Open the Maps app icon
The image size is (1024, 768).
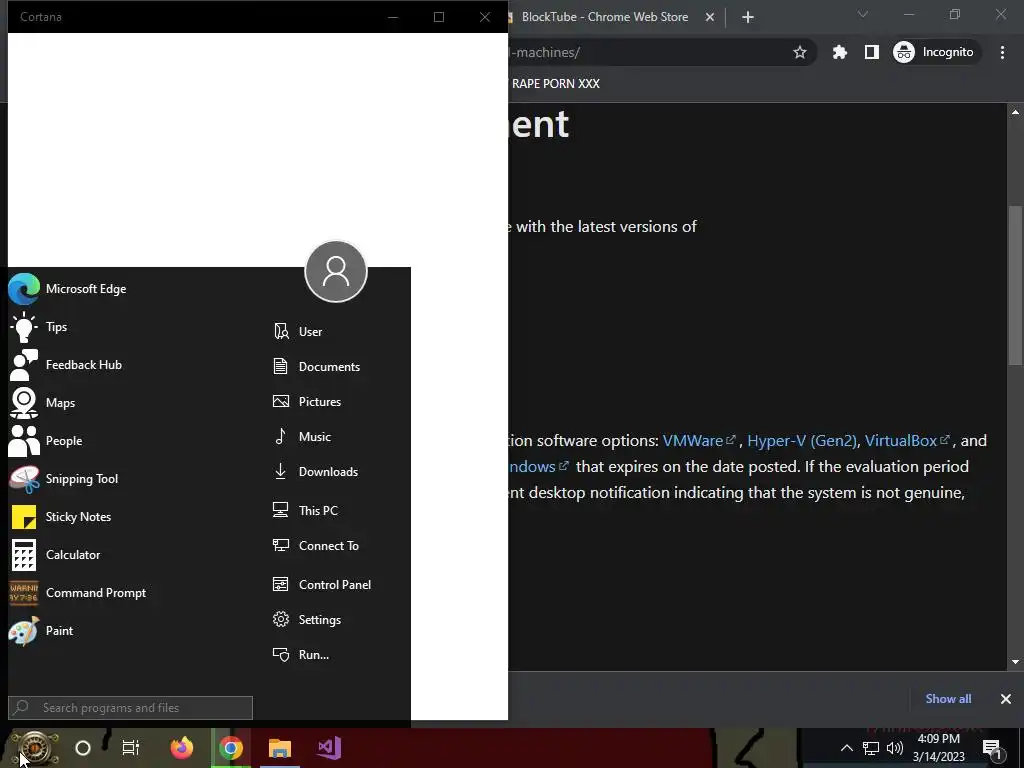click(24, 402)
